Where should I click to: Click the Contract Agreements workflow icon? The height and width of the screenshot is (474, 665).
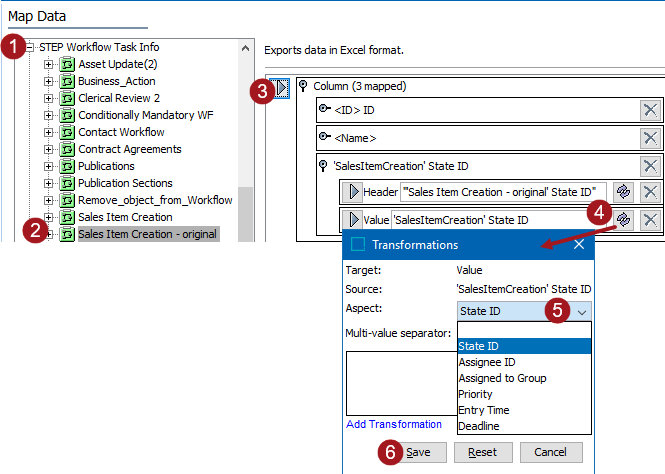click(67, 149)
